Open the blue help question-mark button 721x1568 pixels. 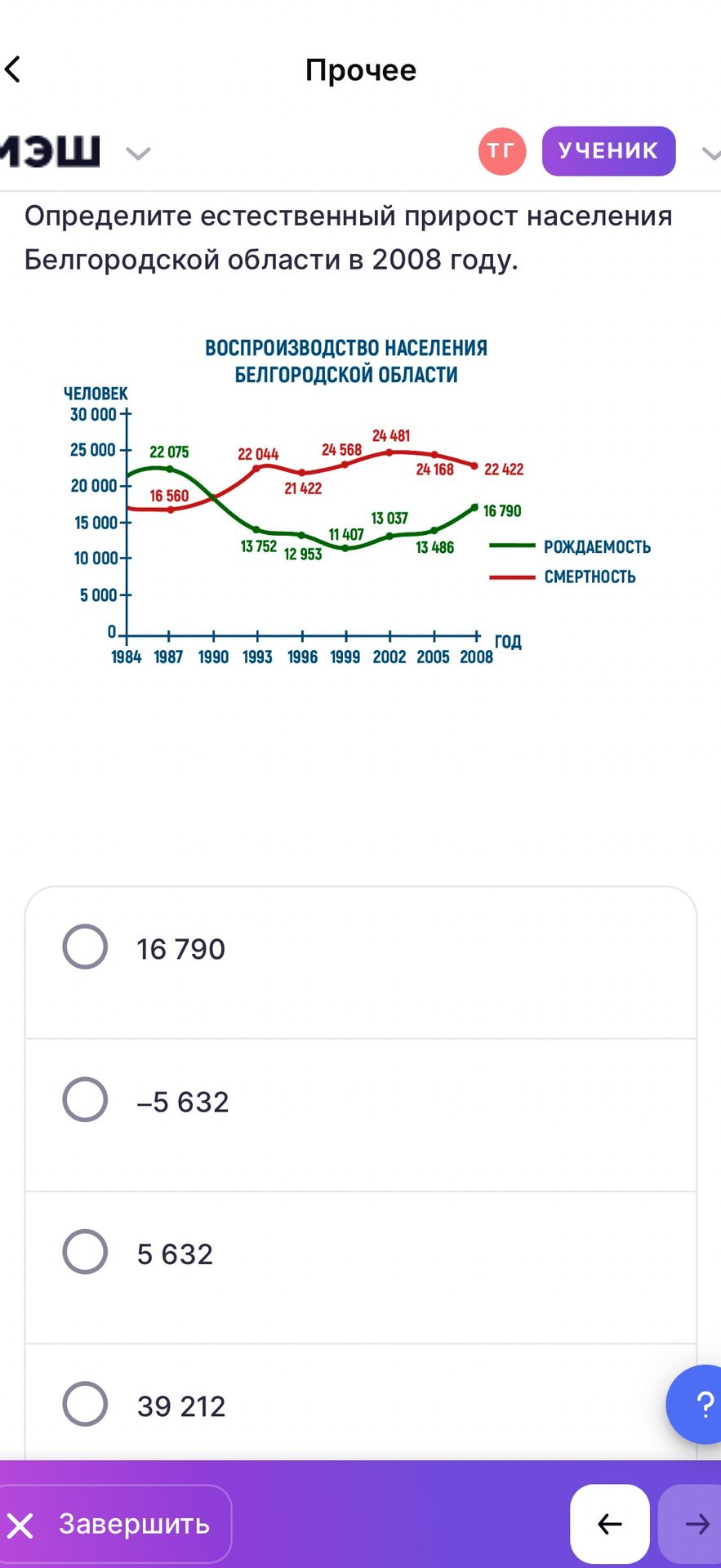[x=695, y=1404]
